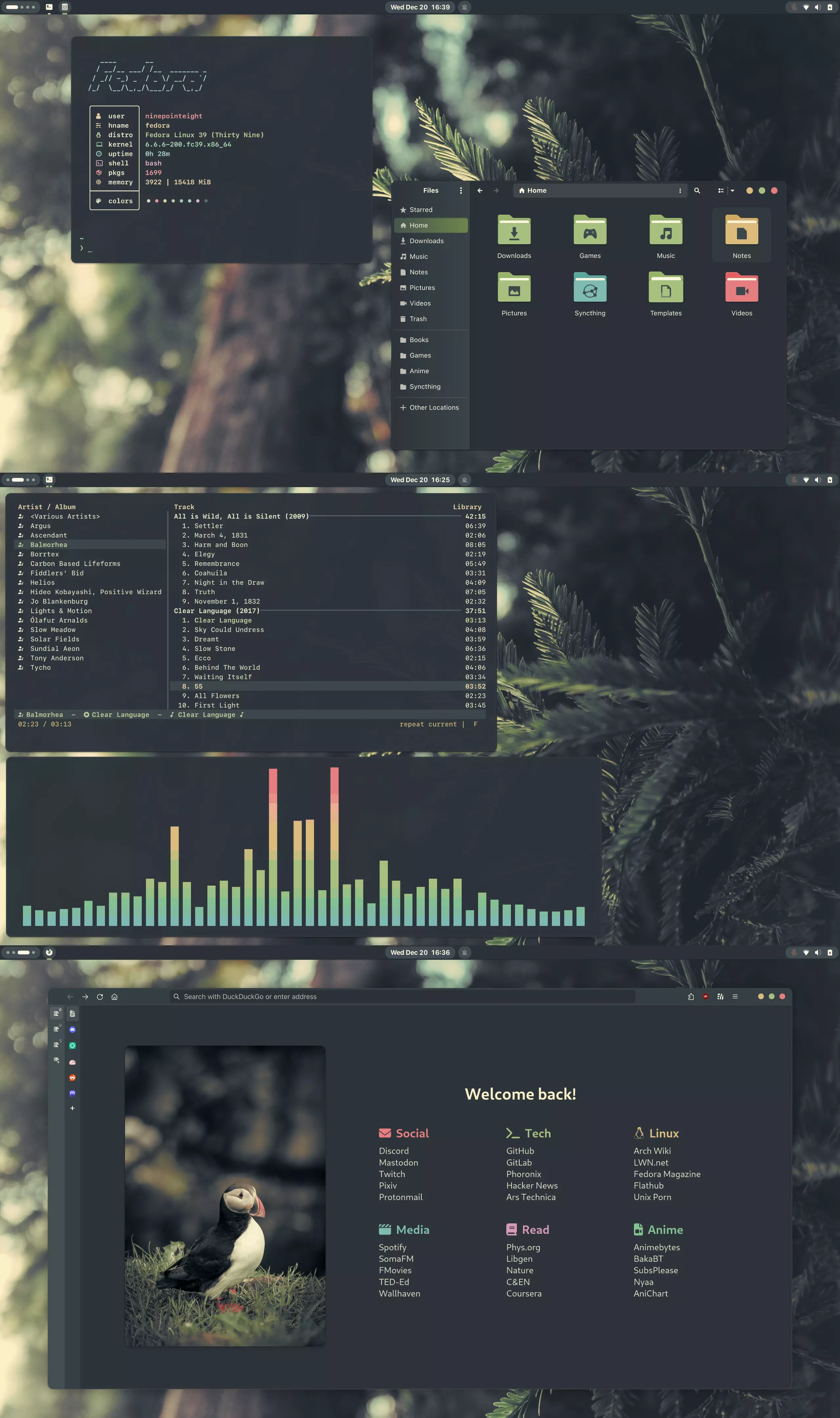Click the DuckDuckGo search address field

click(x=403, y=997)
